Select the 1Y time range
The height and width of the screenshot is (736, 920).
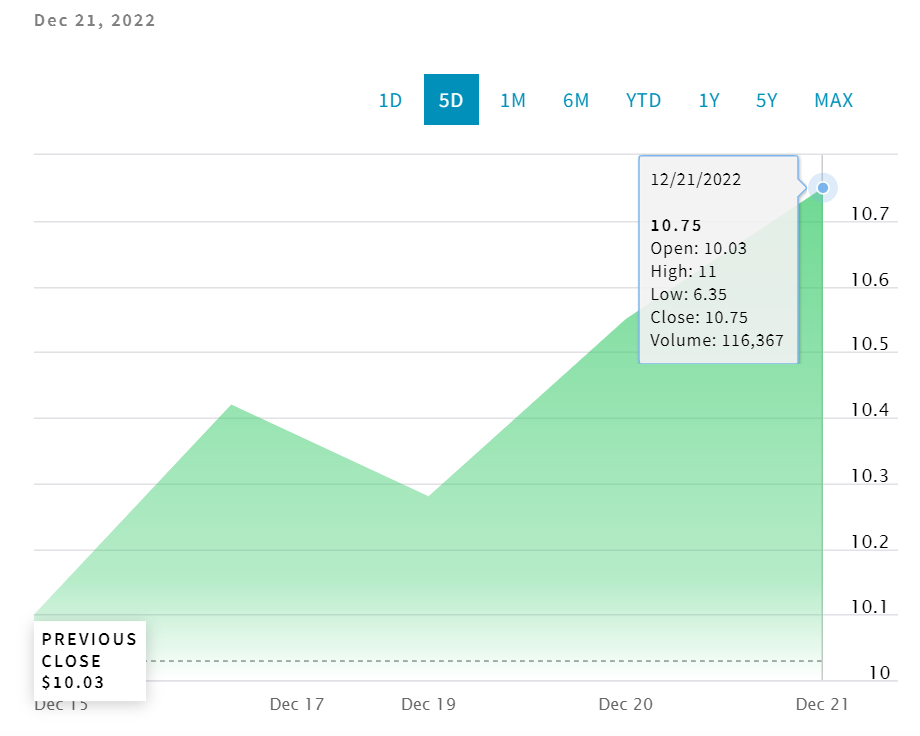[x=709, y=100]
